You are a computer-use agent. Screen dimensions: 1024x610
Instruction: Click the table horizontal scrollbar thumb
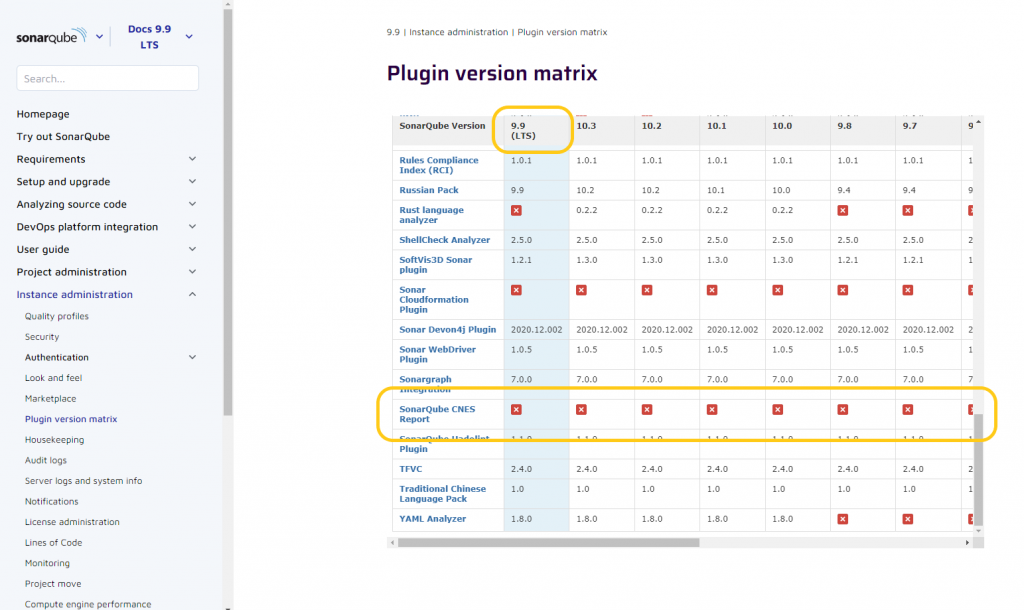[x=549, y=543]
